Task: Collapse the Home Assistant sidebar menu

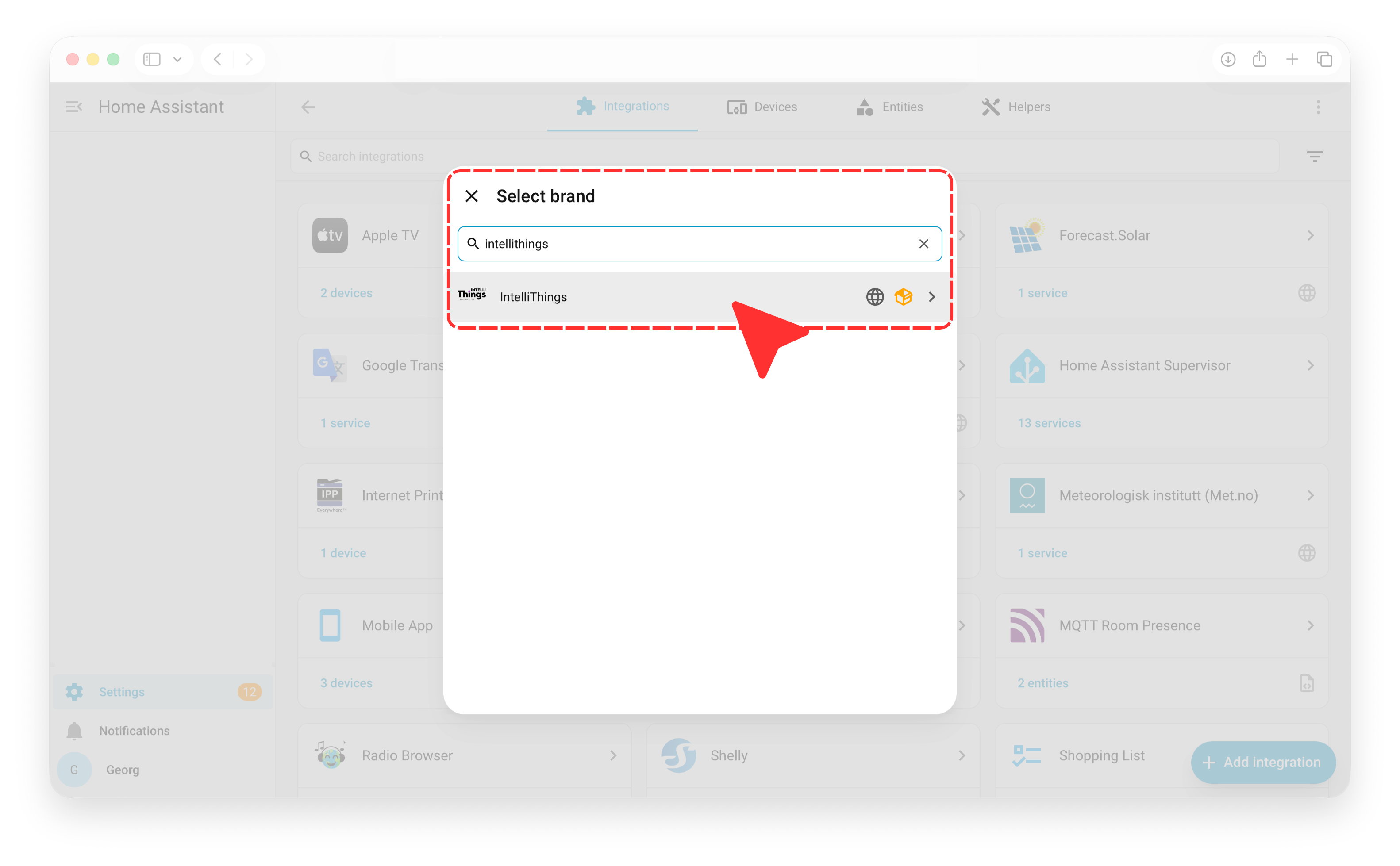Action: (x=74, y=107)
